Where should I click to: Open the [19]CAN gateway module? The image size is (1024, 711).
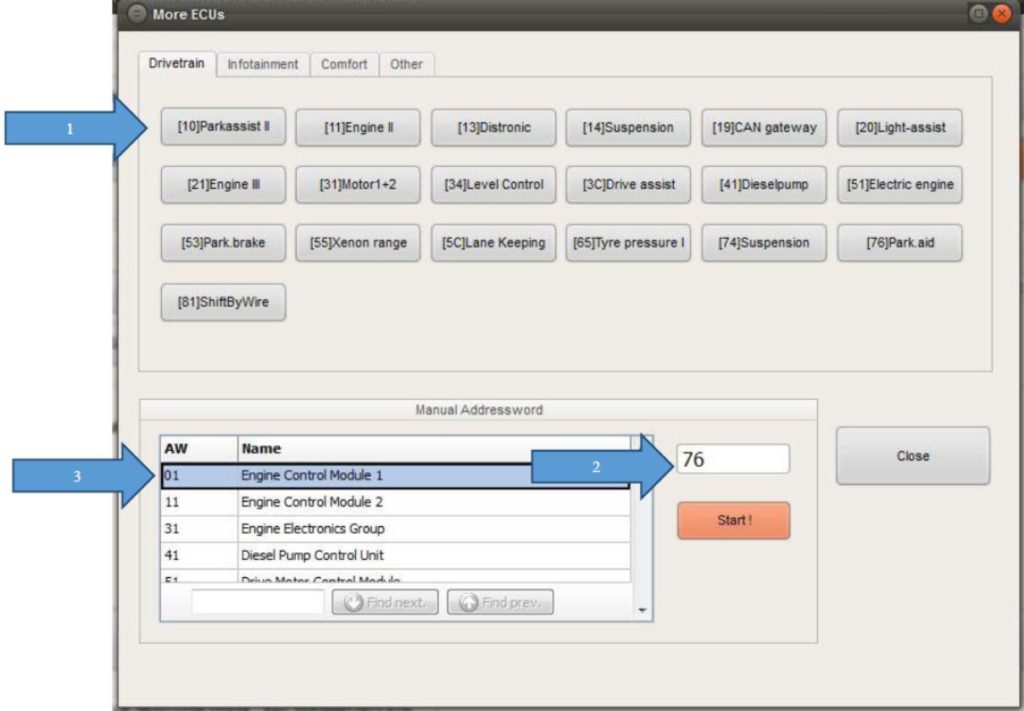pyautogui.click(x=764, y=128)
